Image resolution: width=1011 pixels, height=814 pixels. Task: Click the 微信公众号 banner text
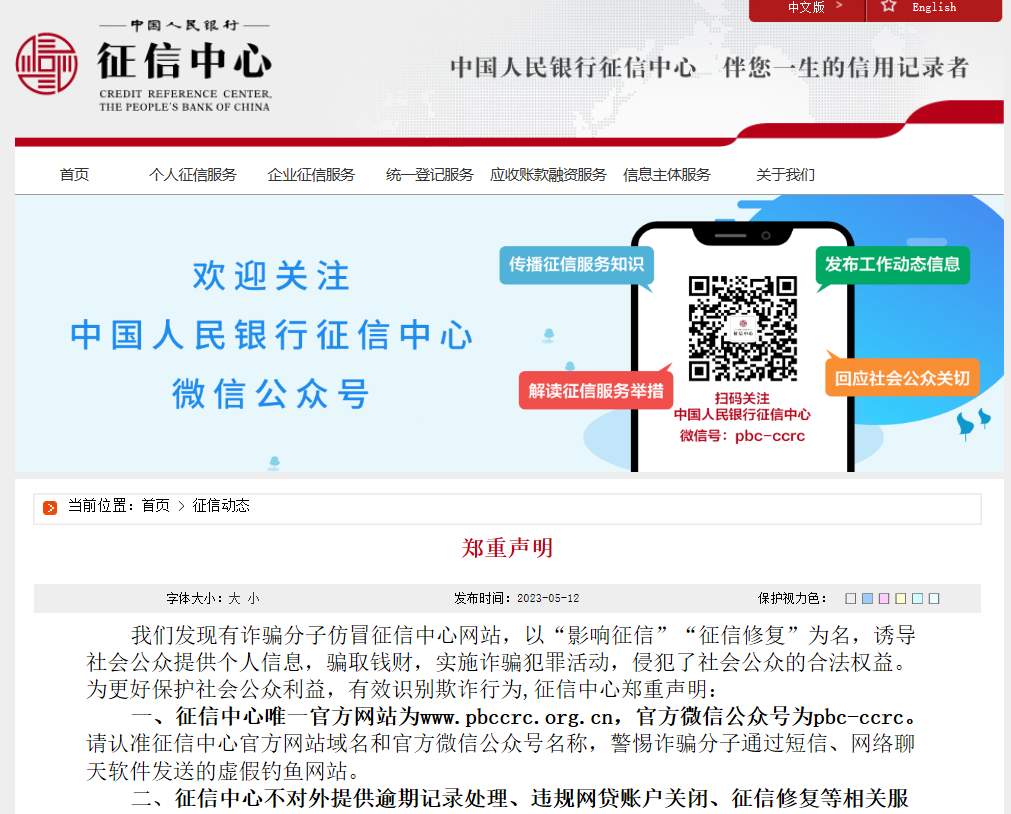[271, 394]
